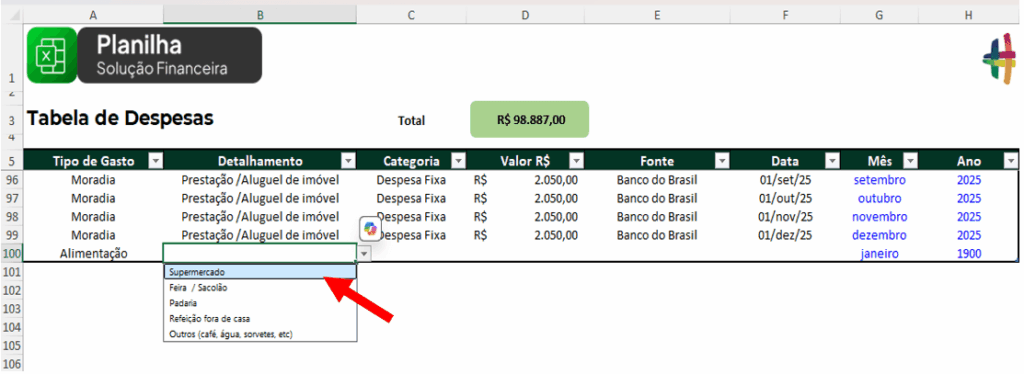Click the Tabela de Despesas title
The width and height of the screenshot is (1024, 374).
tap(120, 118)
